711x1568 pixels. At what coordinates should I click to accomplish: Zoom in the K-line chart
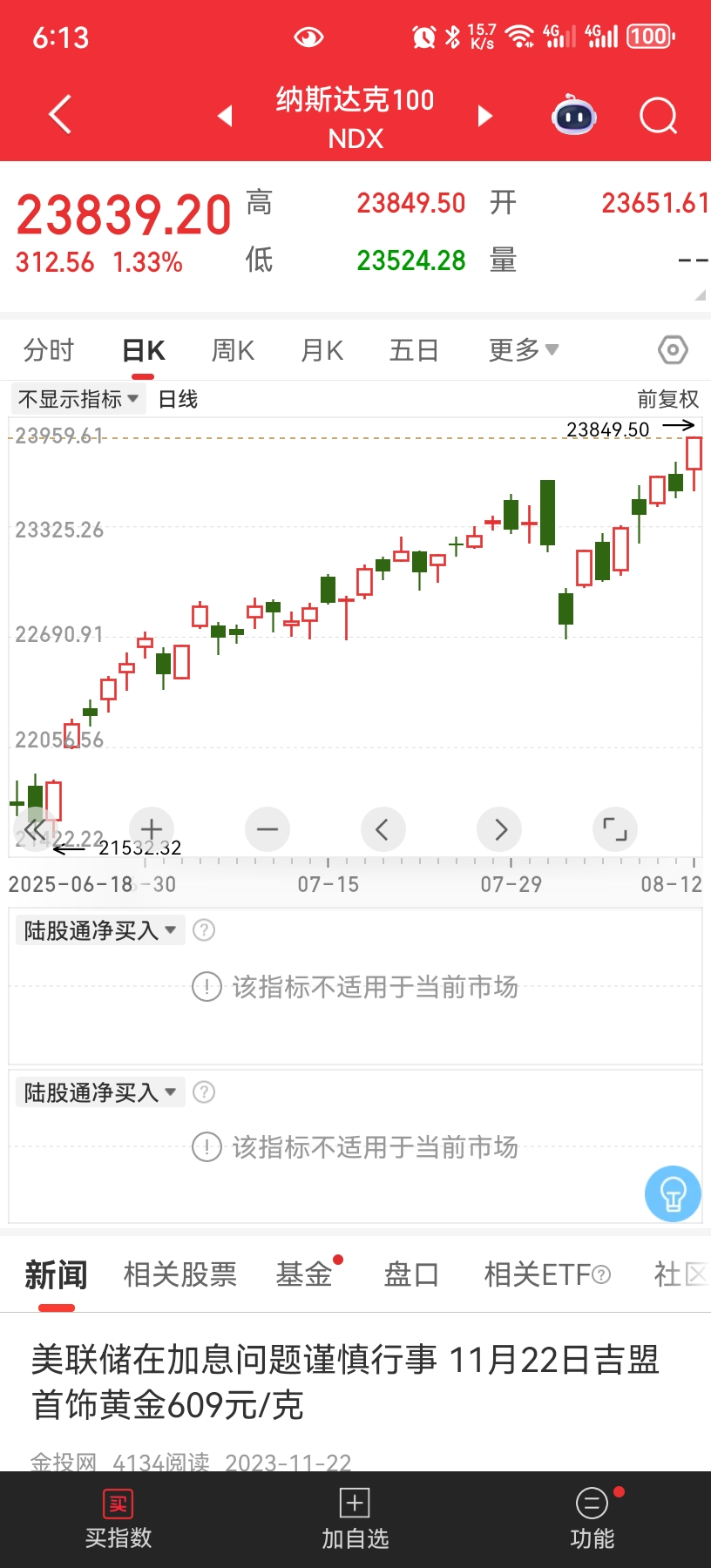pyautogui.click(x=152, y=829)
